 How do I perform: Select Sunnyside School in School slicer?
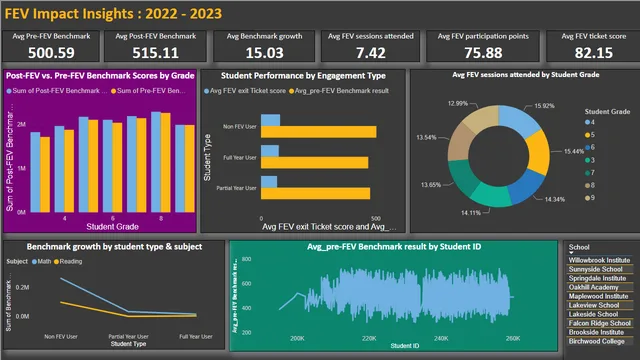[x=595, y=269]
